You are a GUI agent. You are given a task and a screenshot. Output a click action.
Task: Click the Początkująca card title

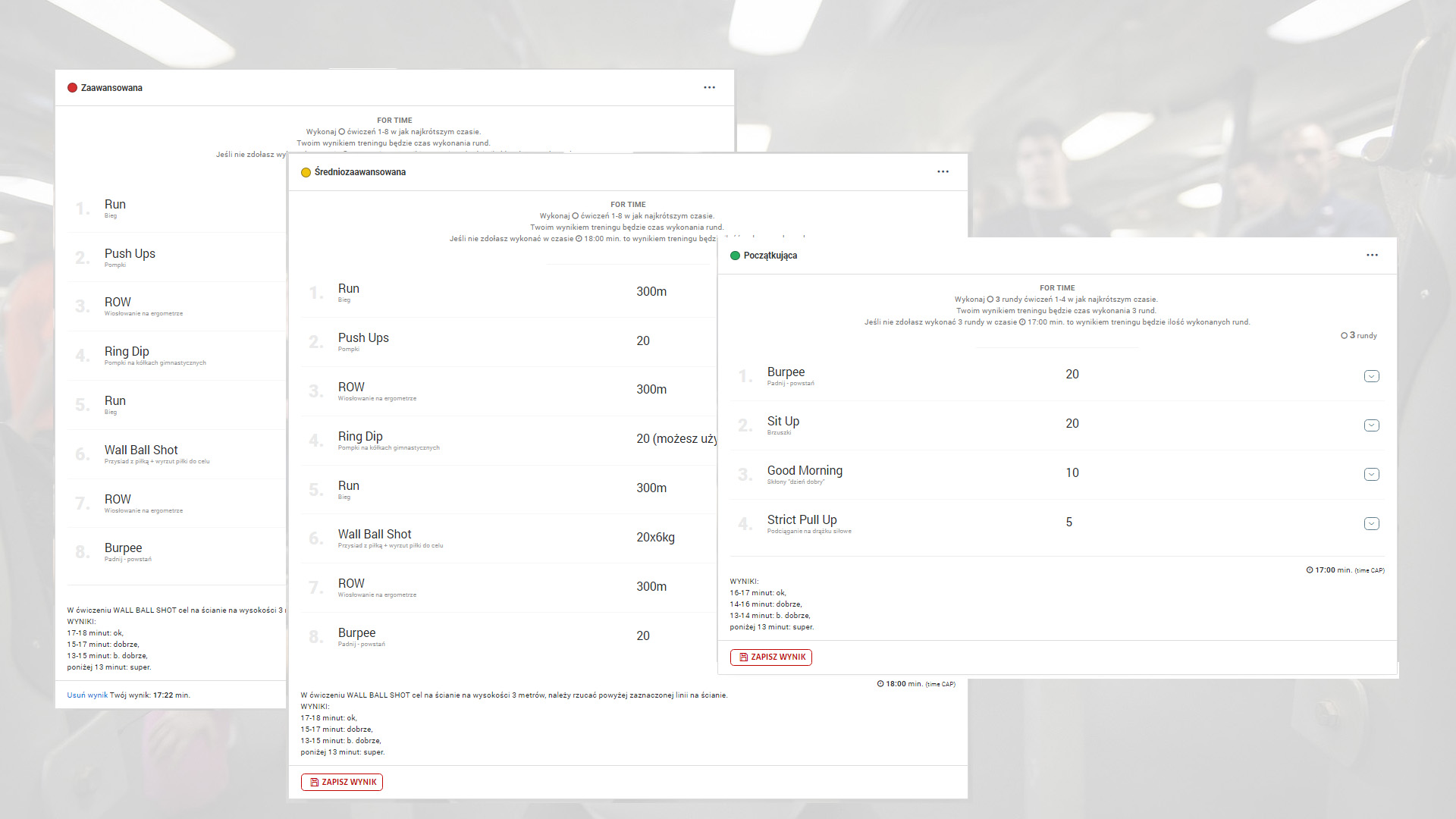point(770,256)
